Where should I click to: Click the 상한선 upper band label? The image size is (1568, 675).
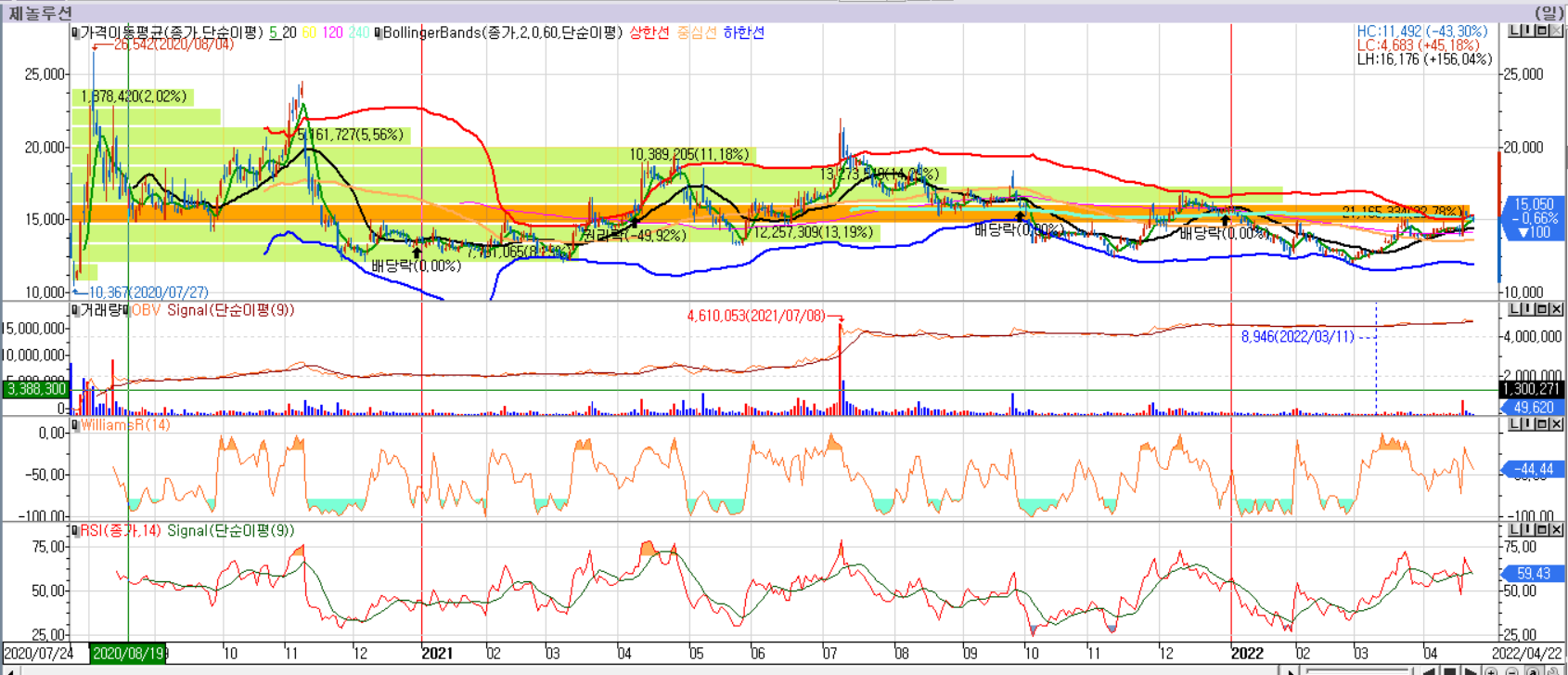point(649,32)
